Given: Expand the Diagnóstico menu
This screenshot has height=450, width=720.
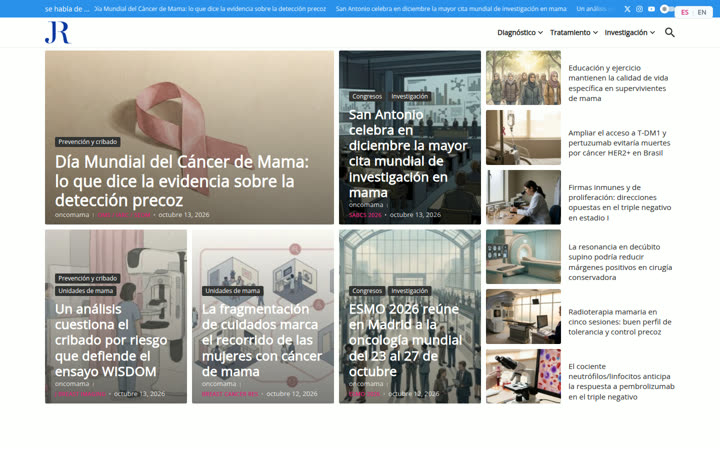Looking at the screenshot, I should [520, 33].
